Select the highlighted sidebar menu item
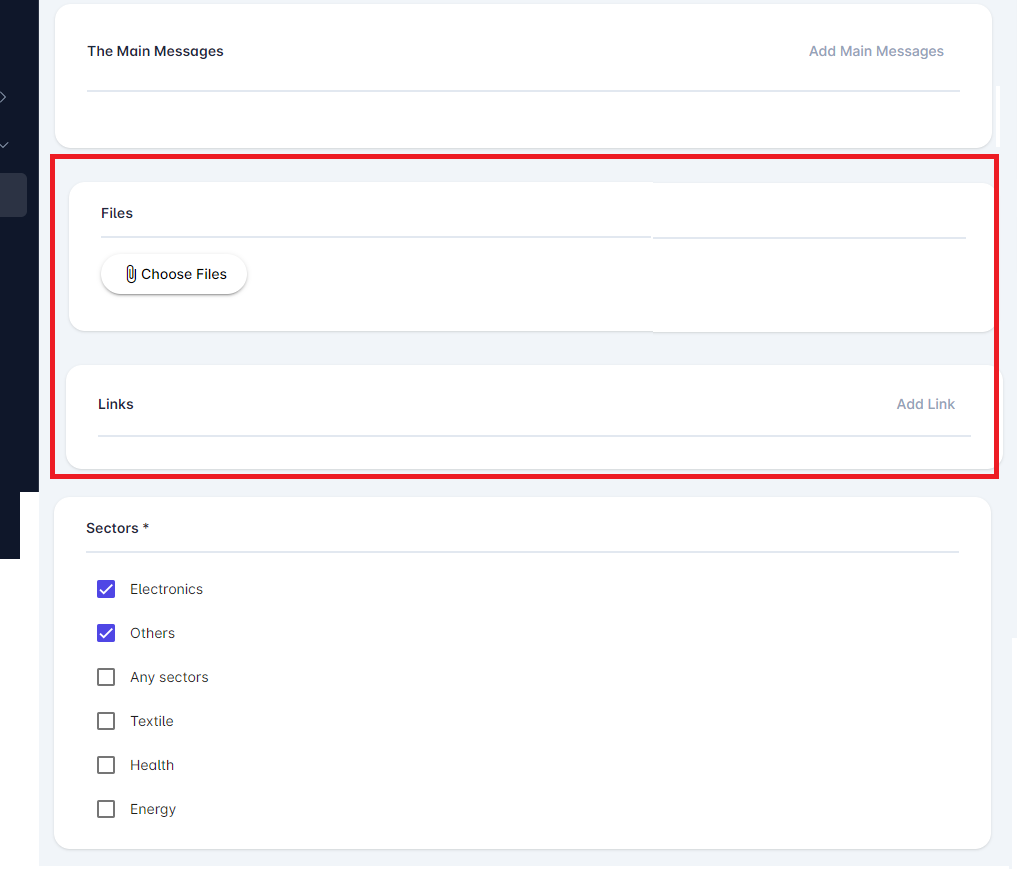 click(13, 194)
